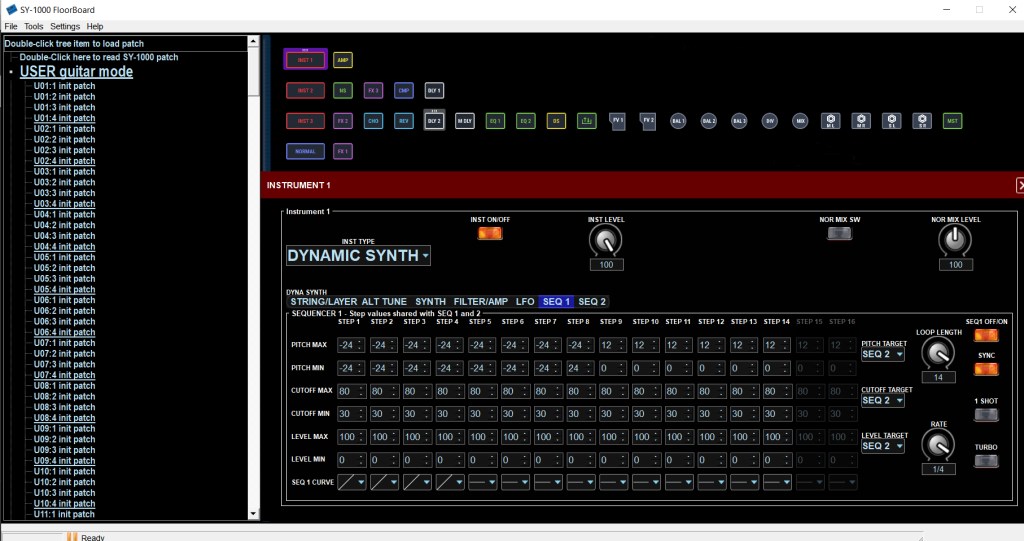Select the CMP compressor block

pos(404,90)
